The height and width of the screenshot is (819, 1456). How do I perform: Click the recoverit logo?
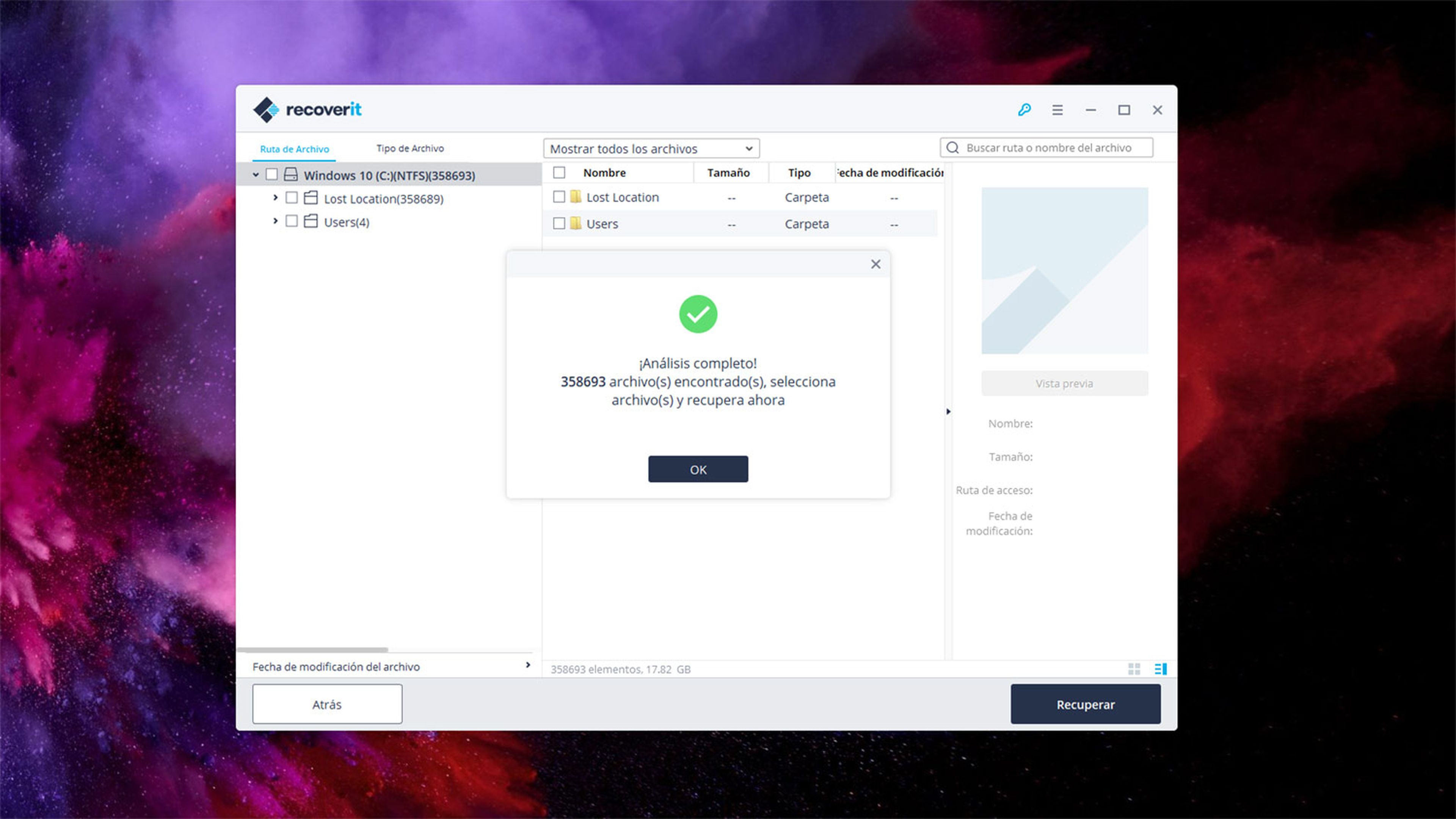click(307, 110)
